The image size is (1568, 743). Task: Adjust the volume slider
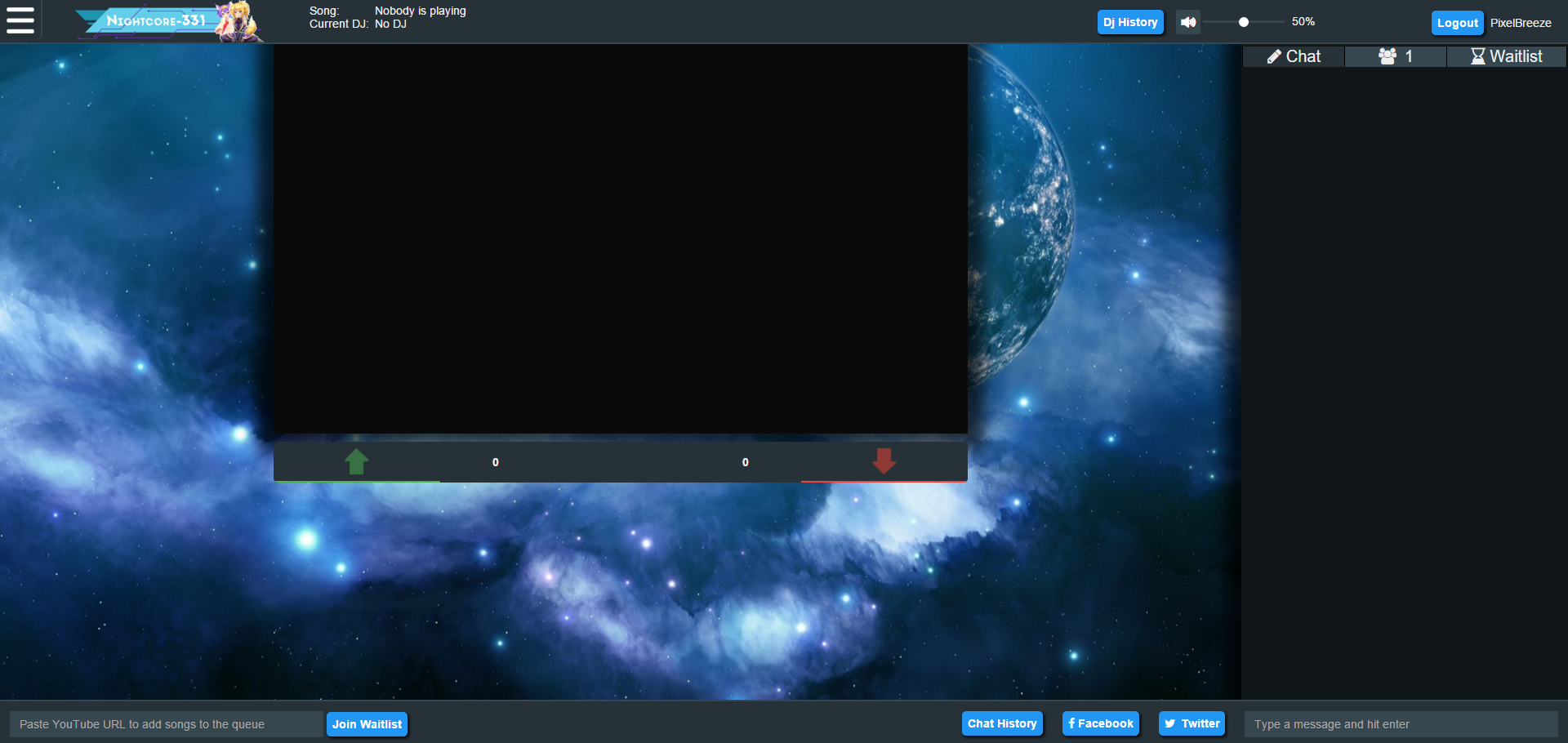point(1243,22)
